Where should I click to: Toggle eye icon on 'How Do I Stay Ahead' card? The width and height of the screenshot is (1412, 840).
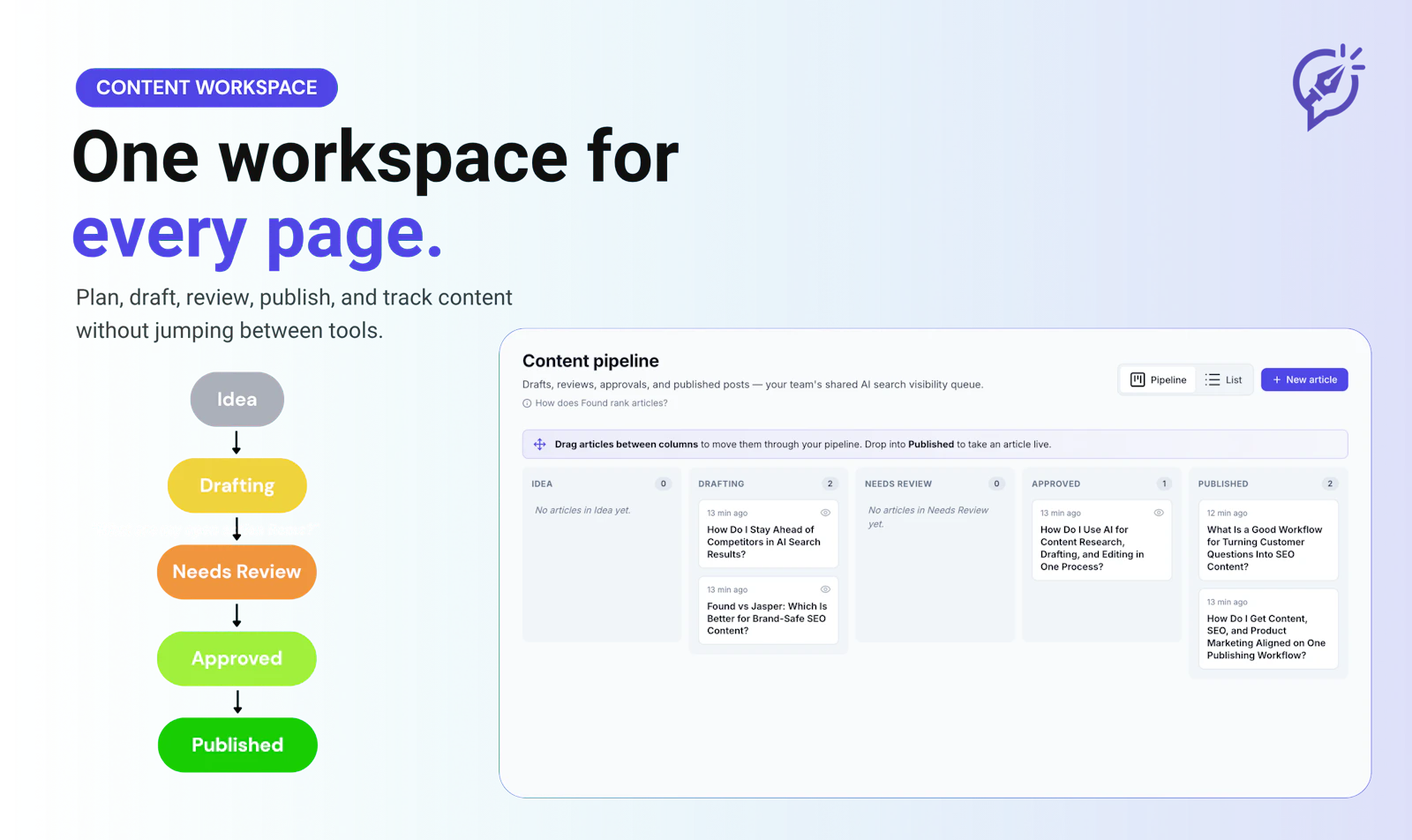(825, 513)
